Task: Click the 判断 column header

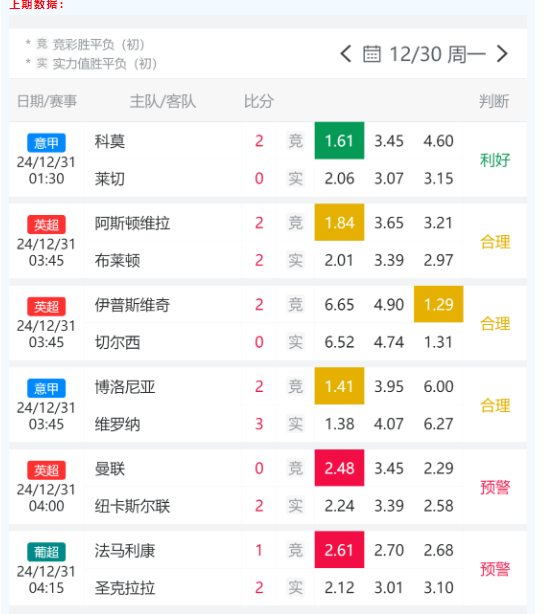Action: [x=494, y=101]
